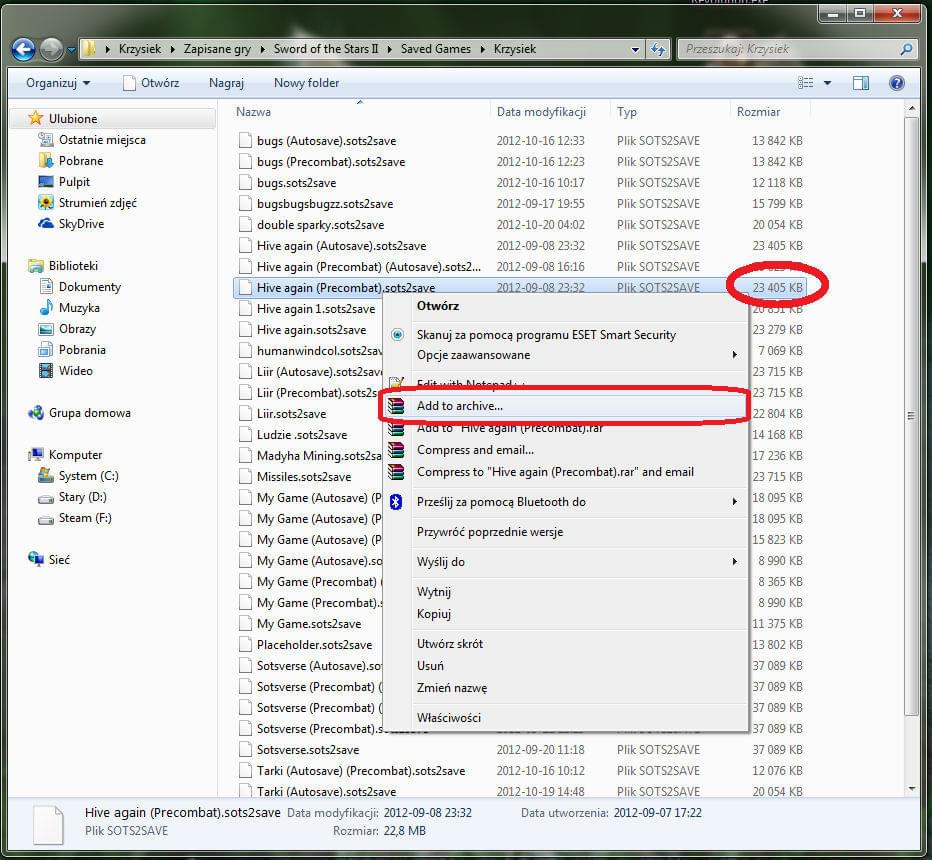The image size is (932, 860).
Task: Click the Nowy folder button
Action: tap(307, 83)
